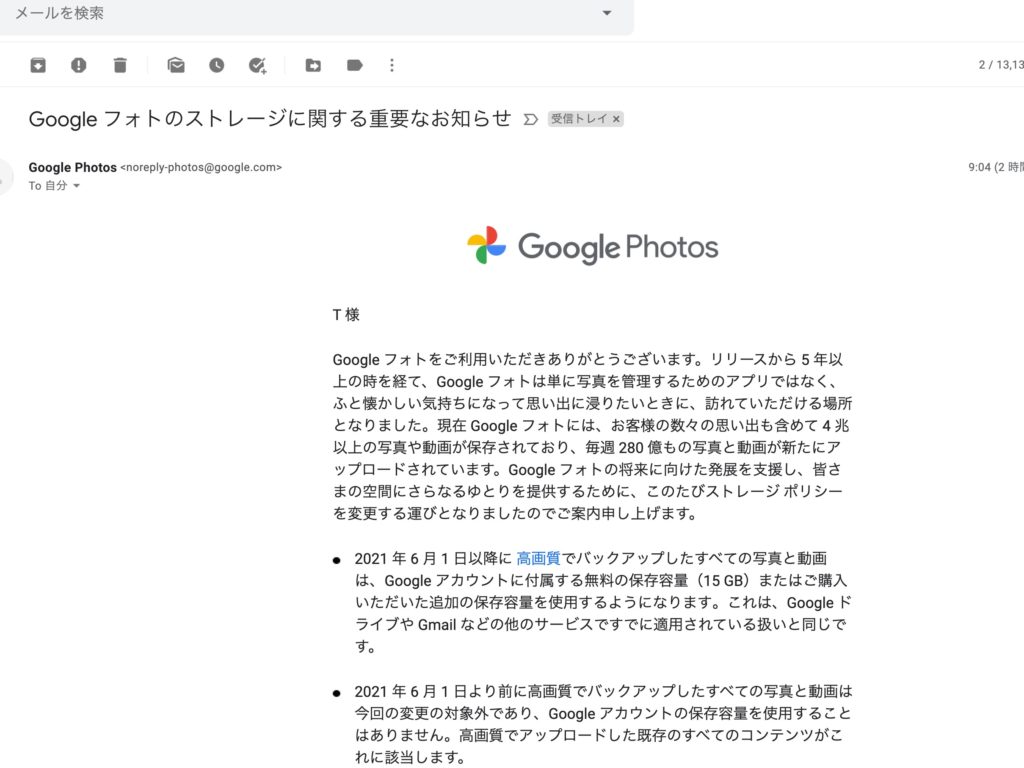Click the sender address noreply-photos@google.com
Viewport: 1024px width, 768px height.
click(201, 167)
